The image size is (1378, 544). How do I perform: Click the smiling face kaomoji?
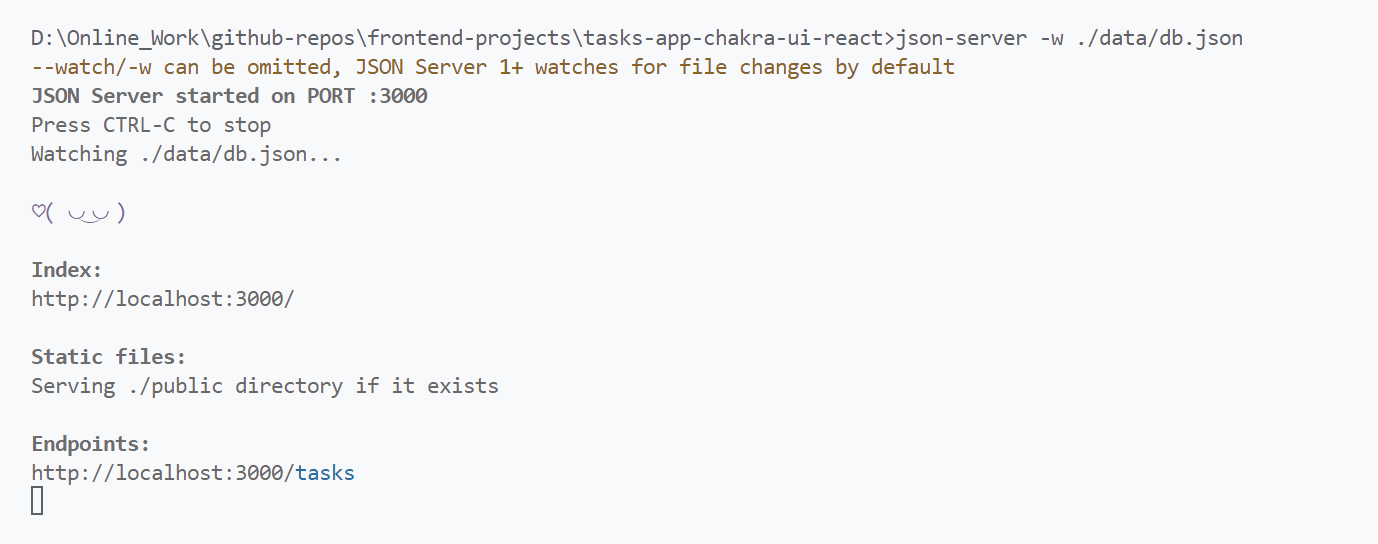coord(79,213)
